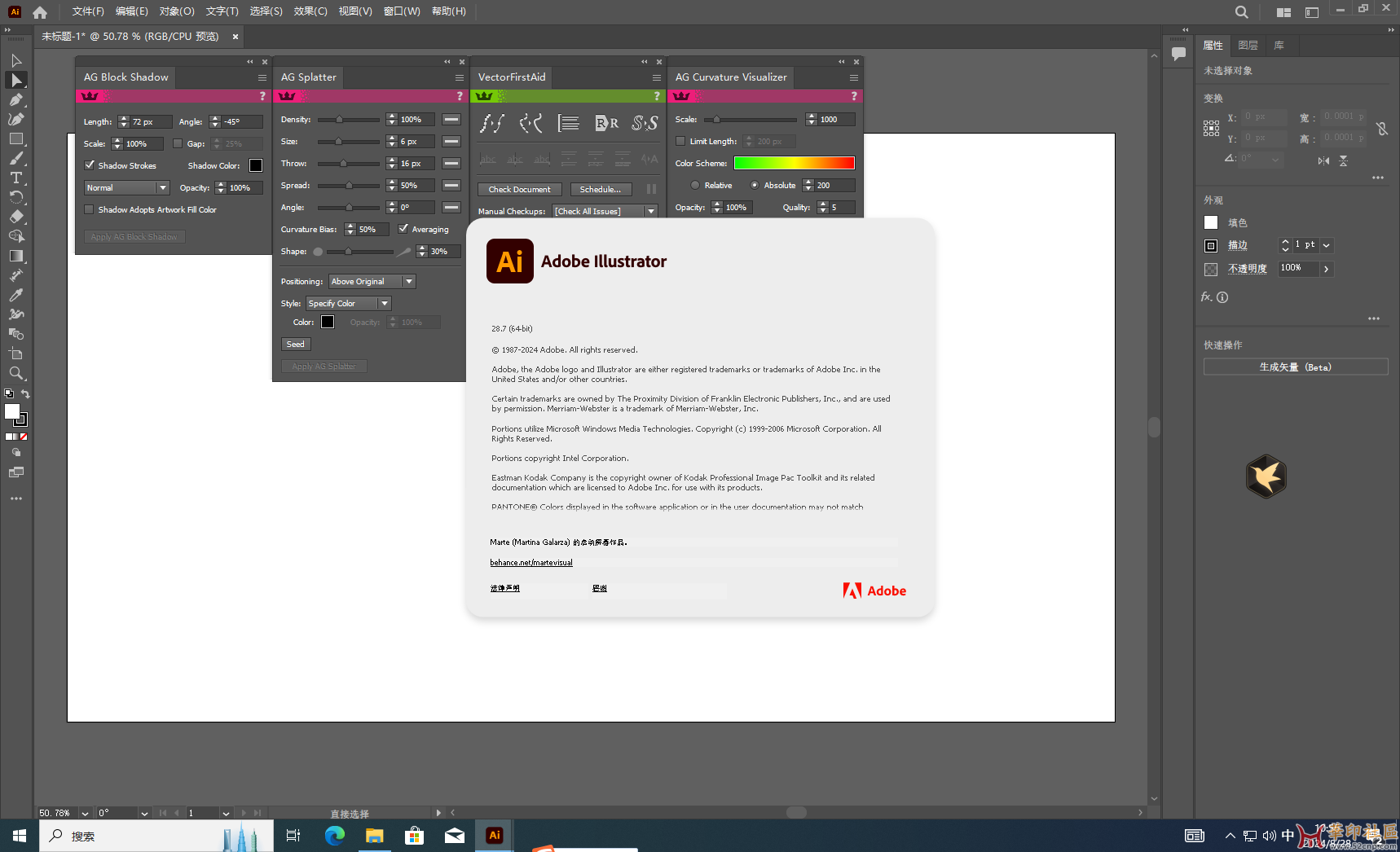This screenshot has height=852, width=1400.
Task: Enable Shadow Adopts Artwork Fill Color
Action: tap(90, 209)
